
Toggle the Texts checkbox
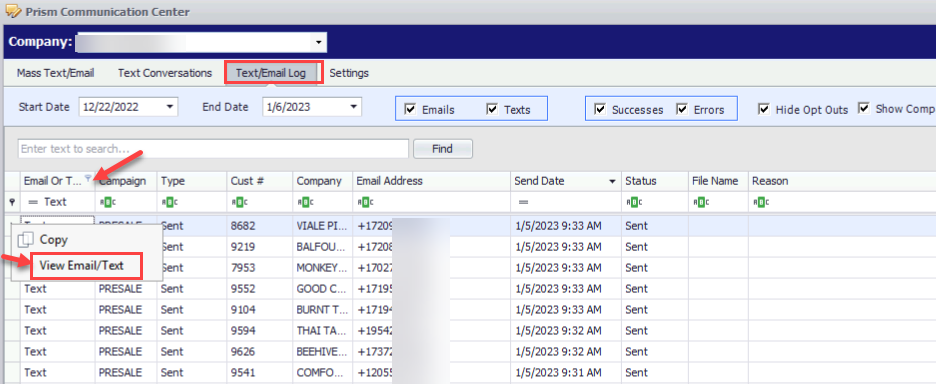click(x=492, y=109)
